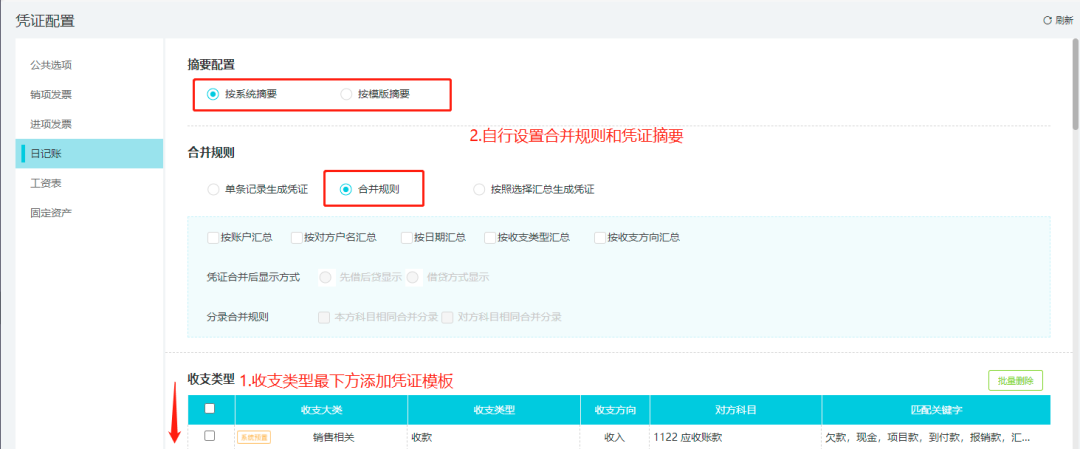Select 单条记录生成凭证 radio option
Screen dimensions: 1080x449
(x=213, y=189)
